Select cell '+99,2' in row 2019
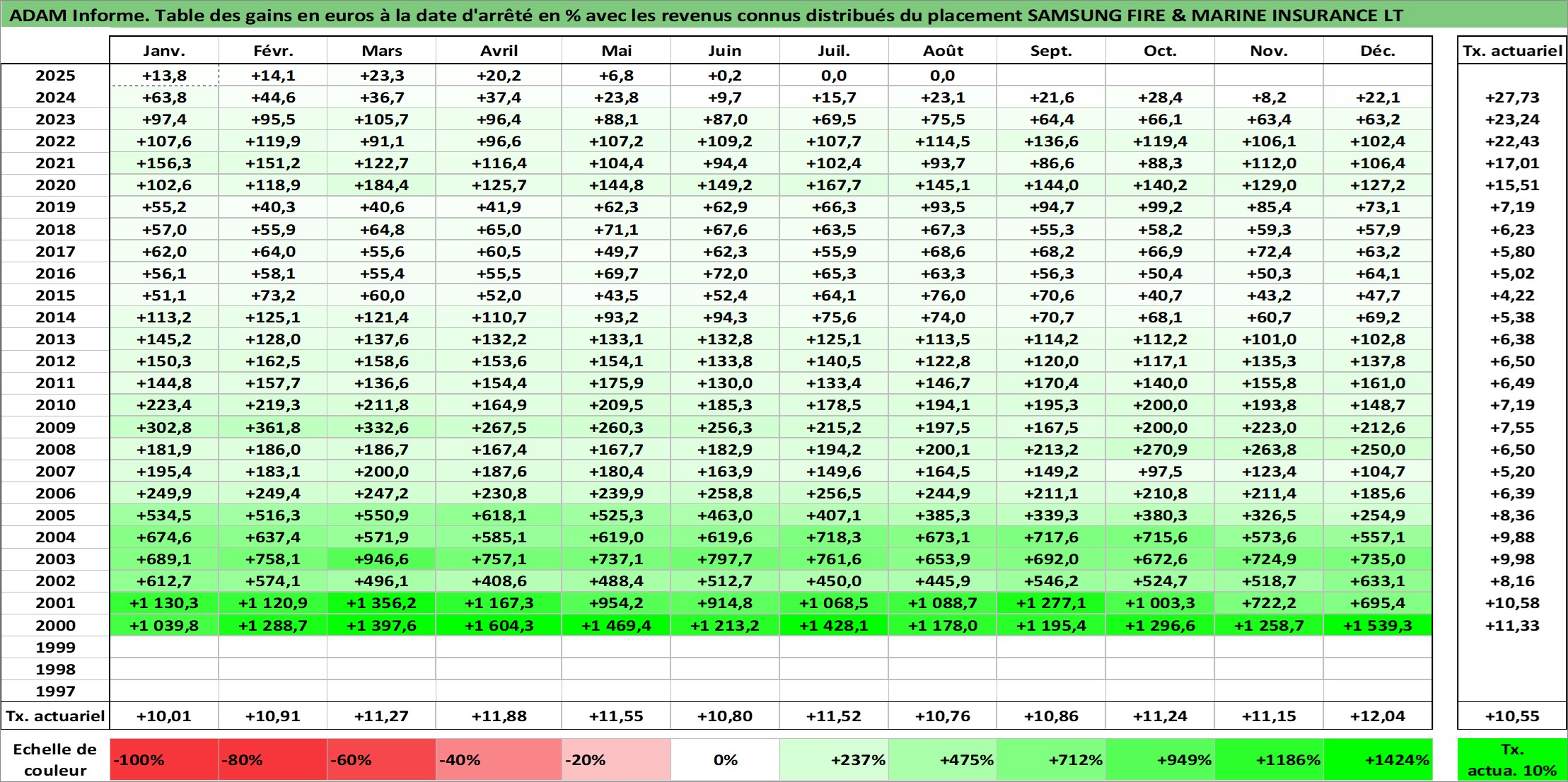The image size is (1568, 782). pyautogui.click(x=1160, y=207)
